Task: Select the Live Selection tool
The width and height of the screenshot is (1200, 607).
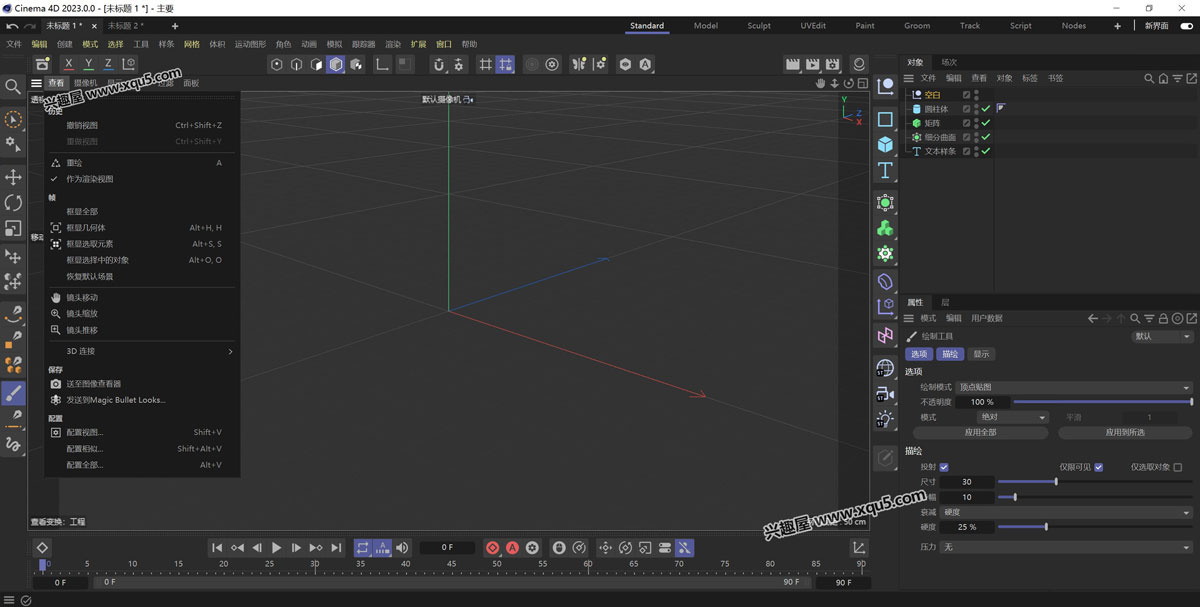Action: (x=13, y=119)
